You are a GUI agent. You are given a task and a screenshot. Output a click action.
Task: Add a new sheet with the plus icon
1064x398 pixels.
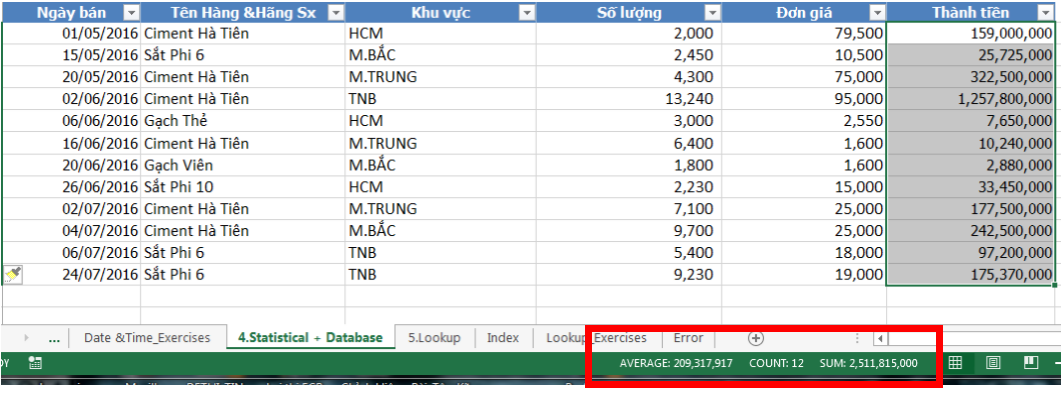point(755,338)
